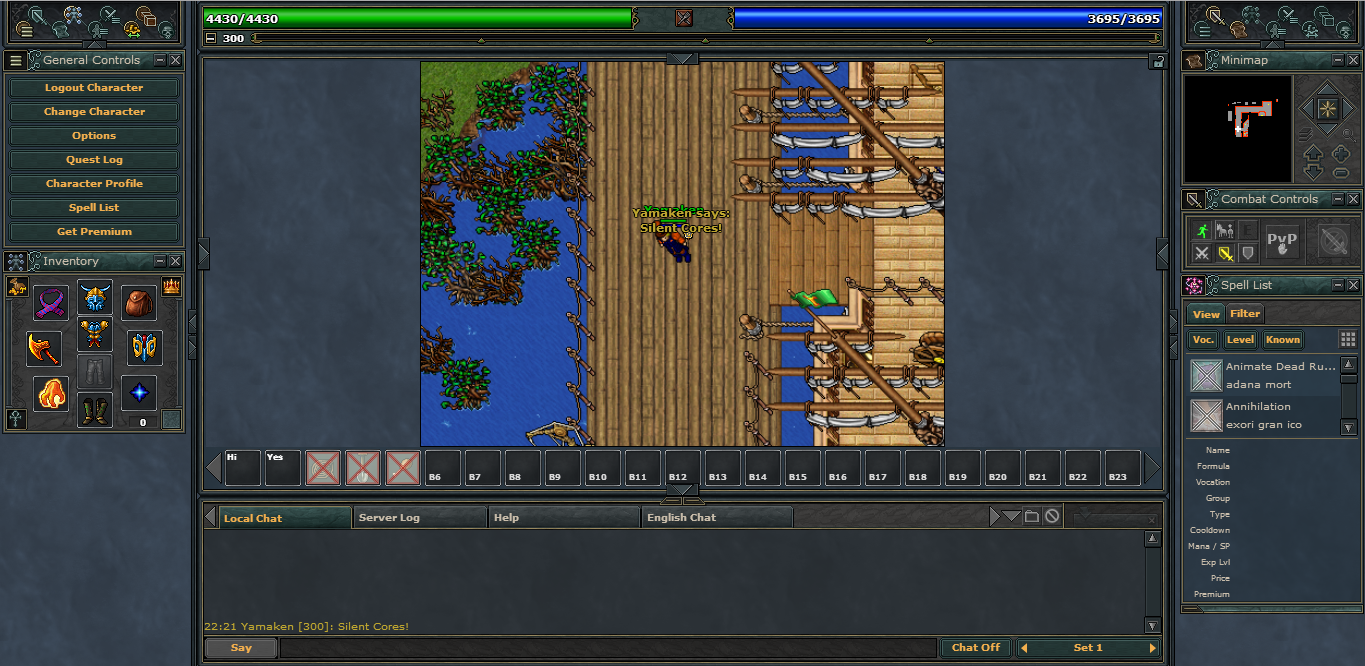Viewport: 1365px width, 666px height.
Task: Click the status icon between health and mana bars
Action: [684, 18]
